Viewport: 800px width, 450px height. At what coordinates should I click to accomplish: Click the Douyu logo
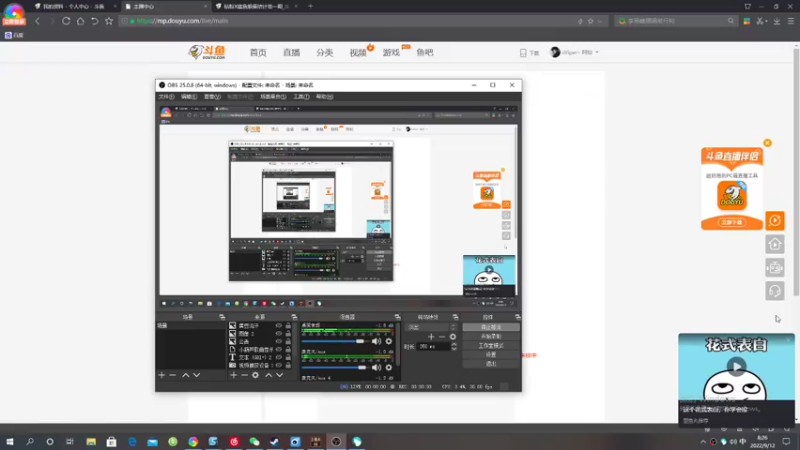(x=207, y=52)
